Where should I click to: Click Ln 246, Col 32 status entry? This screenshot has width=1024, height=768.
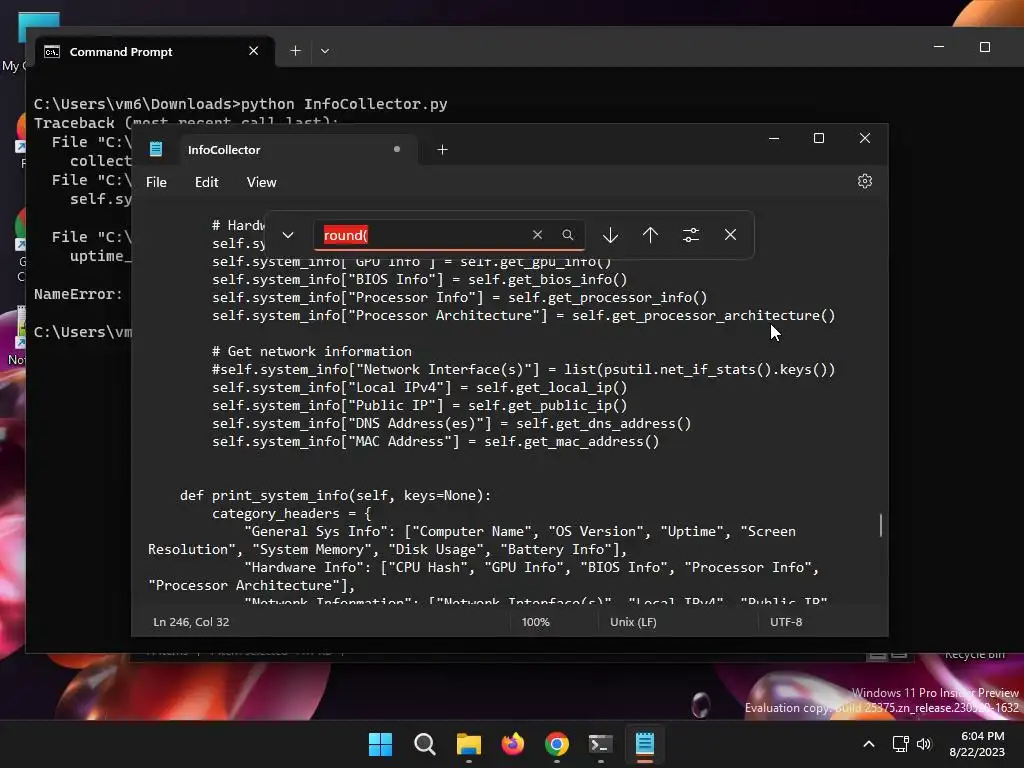click(x=191, y=622)
